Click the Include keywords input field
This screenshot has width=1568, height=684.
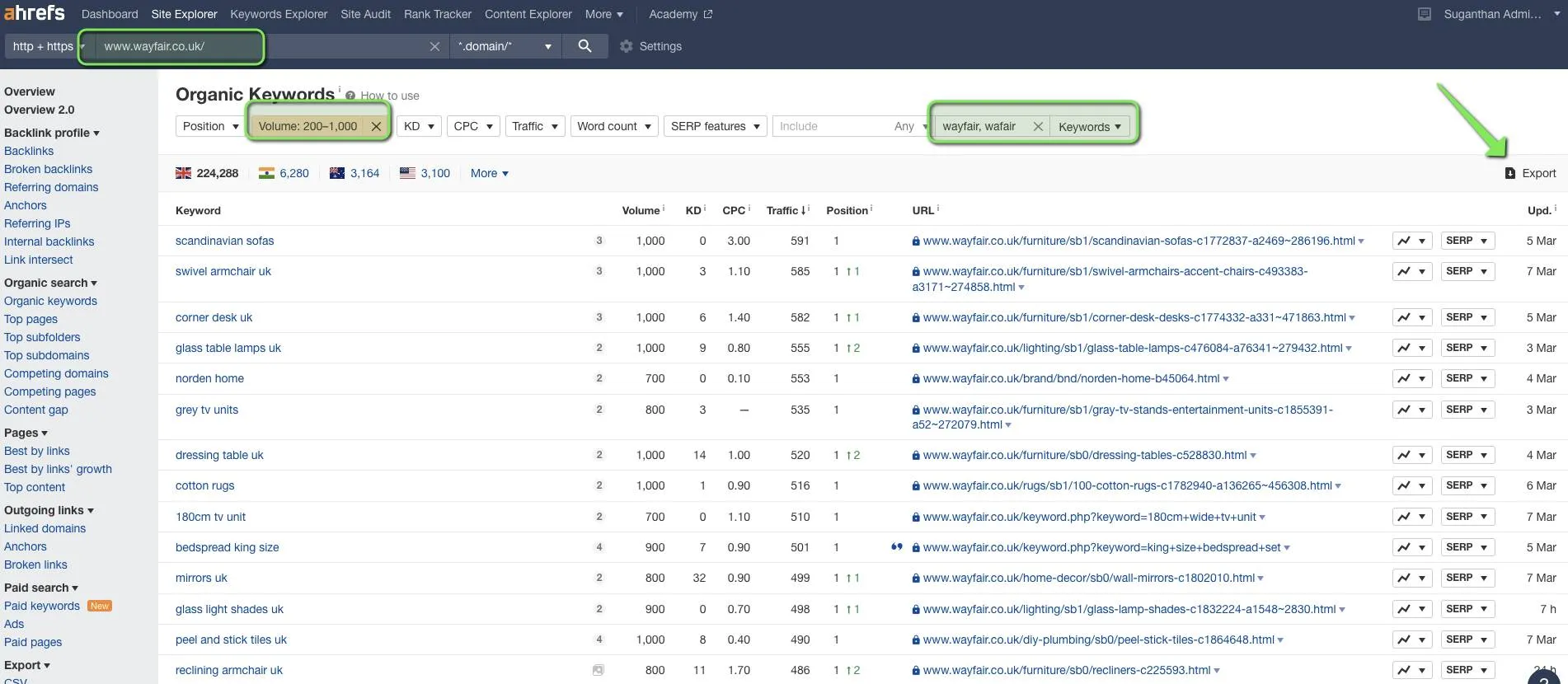point(829,126)
